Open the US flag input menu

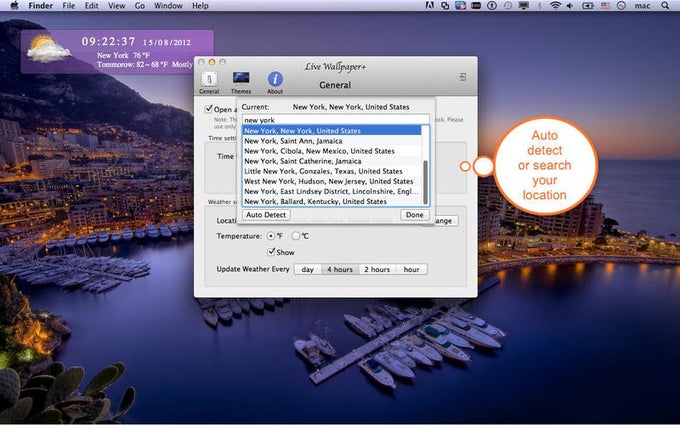(605, 6)
